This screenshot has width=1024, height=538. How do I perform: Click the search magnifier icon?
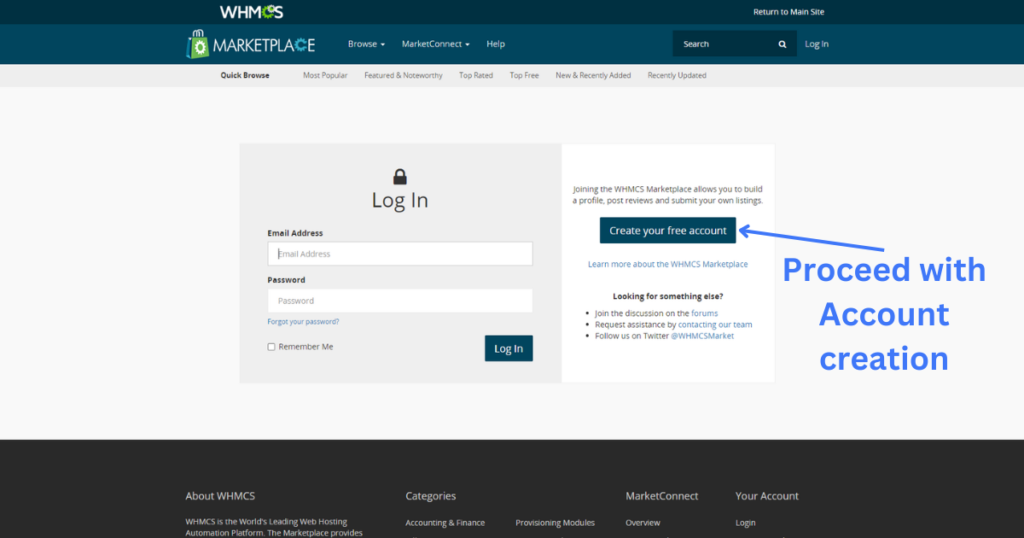[x=782, y=44]
